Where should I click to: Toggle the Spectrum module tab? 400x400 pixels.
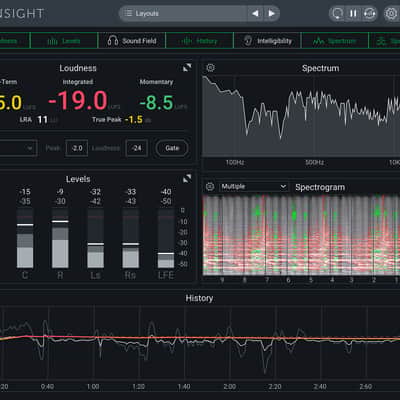pos(335,41)
